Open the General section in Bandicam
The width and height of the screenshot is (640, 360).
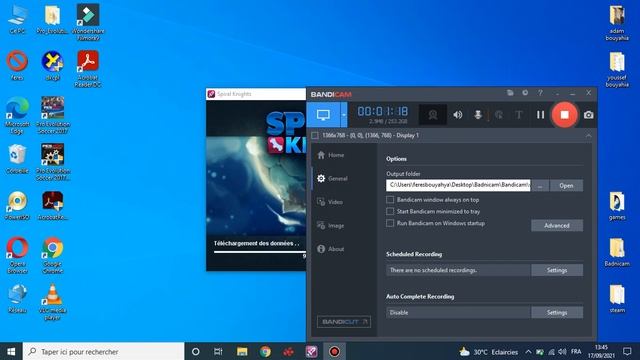332,178
